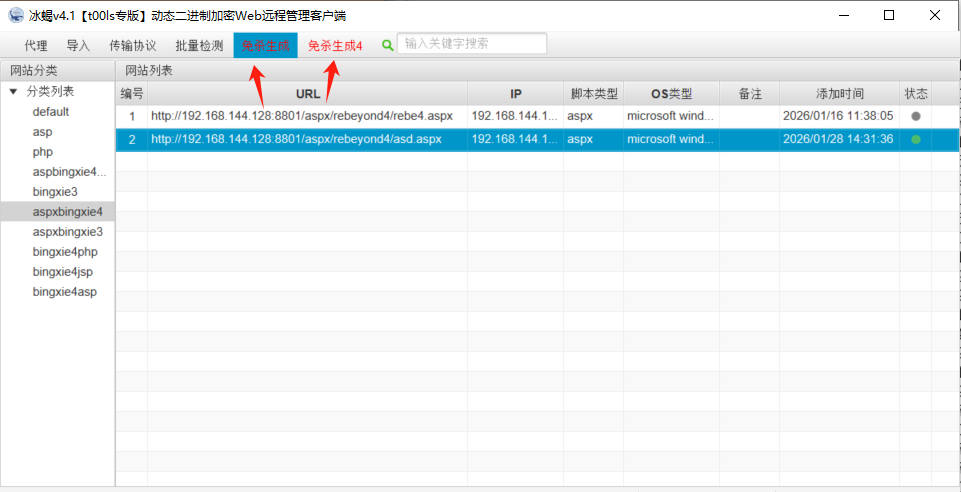
Task: Open the 传输协议 menu
Action: [133, 46]
